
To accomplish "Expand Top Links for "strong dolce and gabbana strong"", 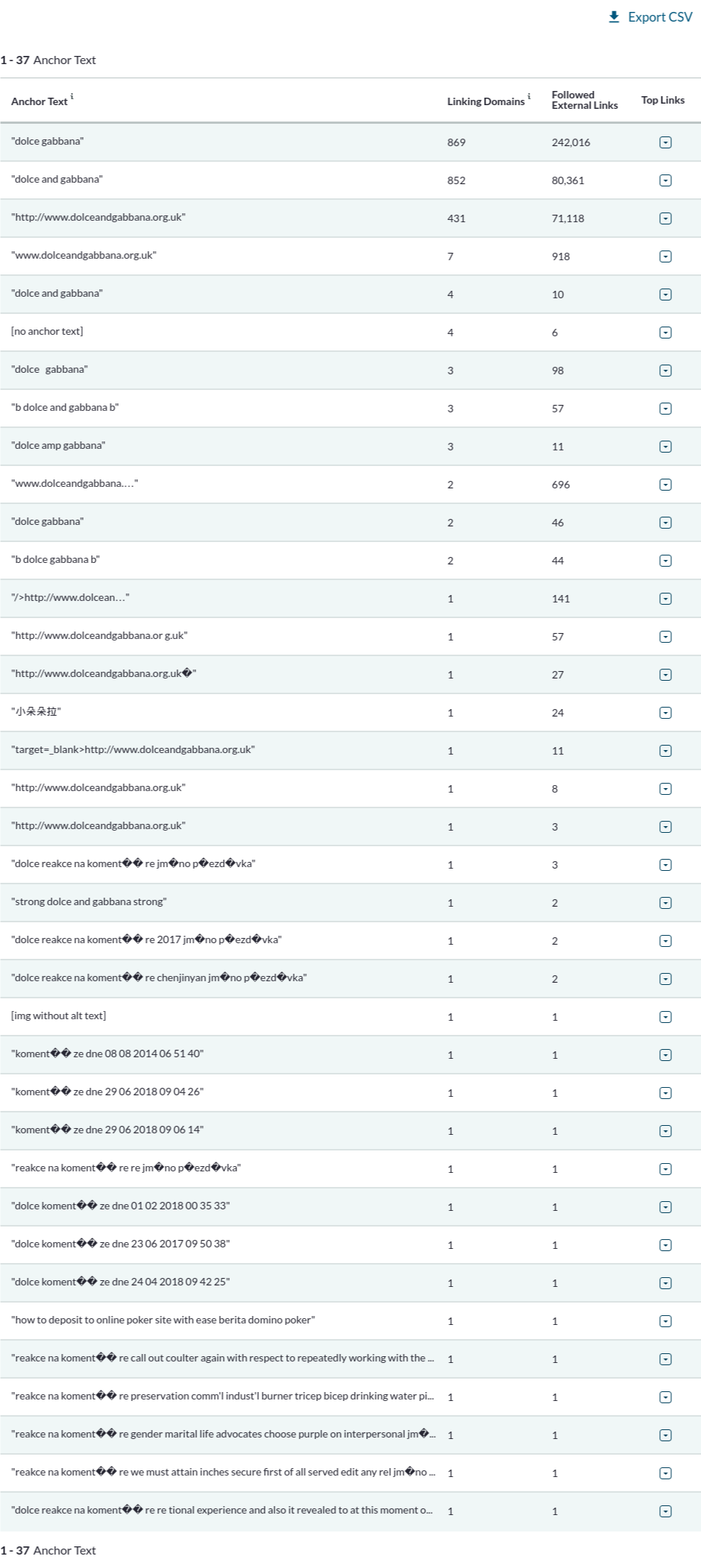I will tap(665, 903).
